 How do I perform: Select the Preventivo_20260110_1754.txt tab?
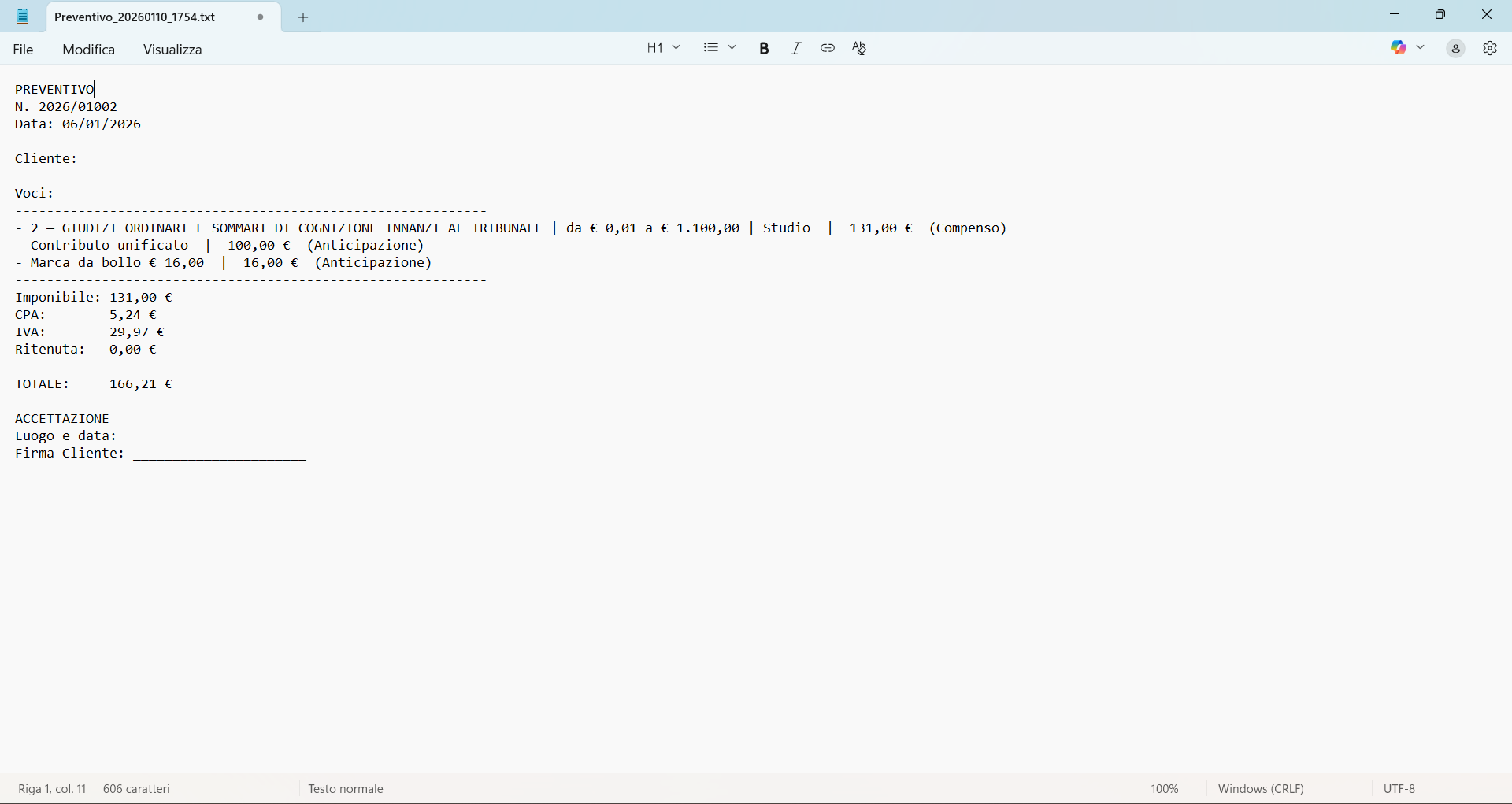coord(135,17)
